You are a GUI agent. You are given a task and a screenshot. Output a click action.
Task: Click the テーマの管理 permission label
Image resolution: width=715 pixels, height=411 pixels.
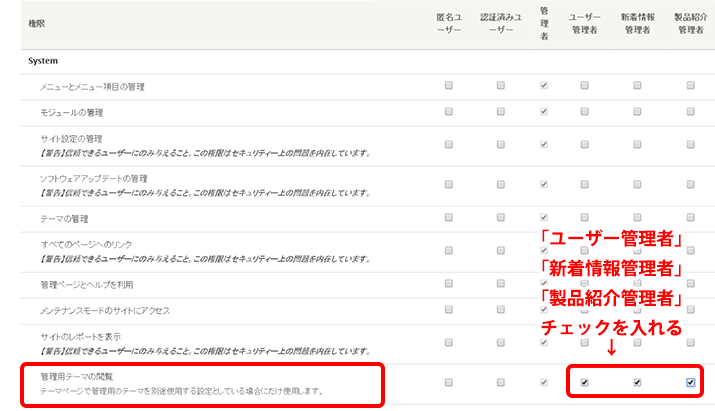click(x=64, y=219)
